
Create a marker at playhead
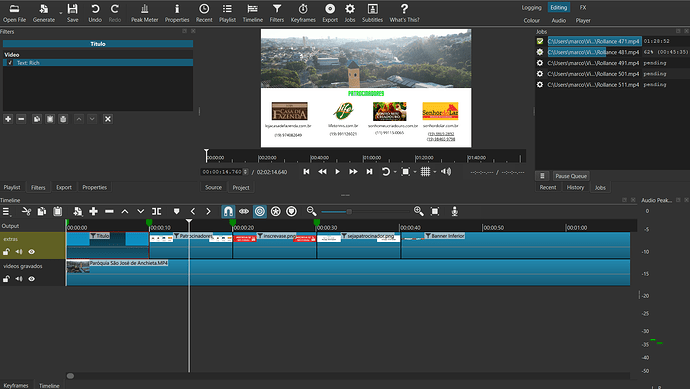click(176, 212)
